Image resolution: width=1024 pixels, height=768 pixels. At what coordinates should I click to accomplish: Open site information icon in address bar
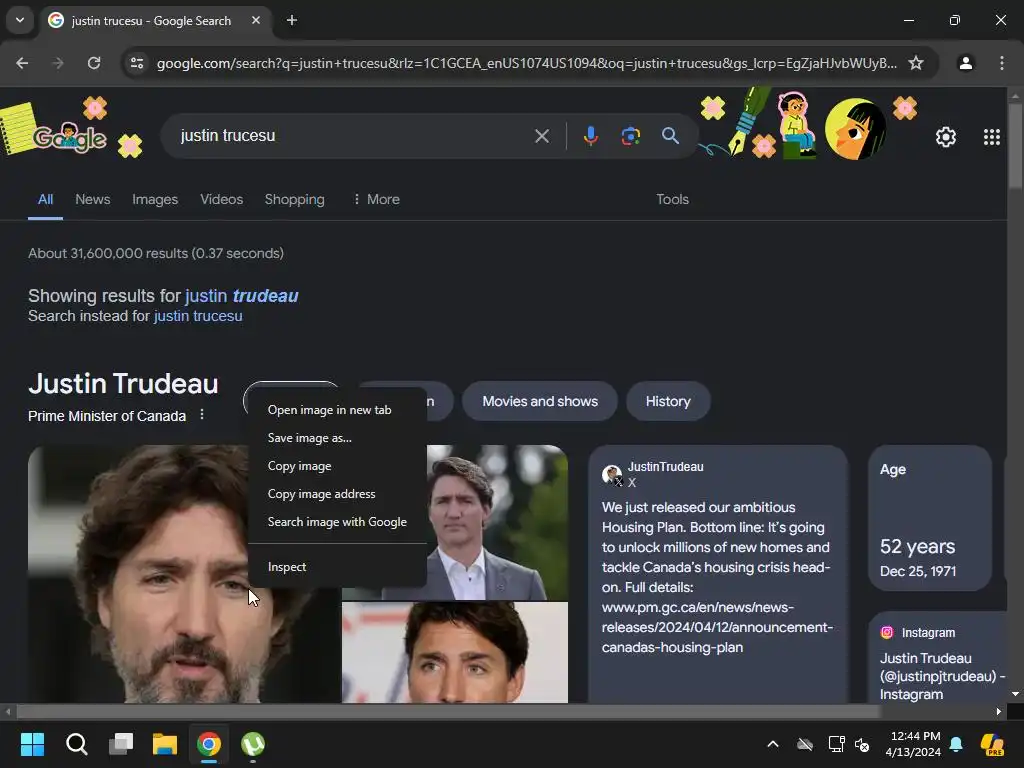137,63
